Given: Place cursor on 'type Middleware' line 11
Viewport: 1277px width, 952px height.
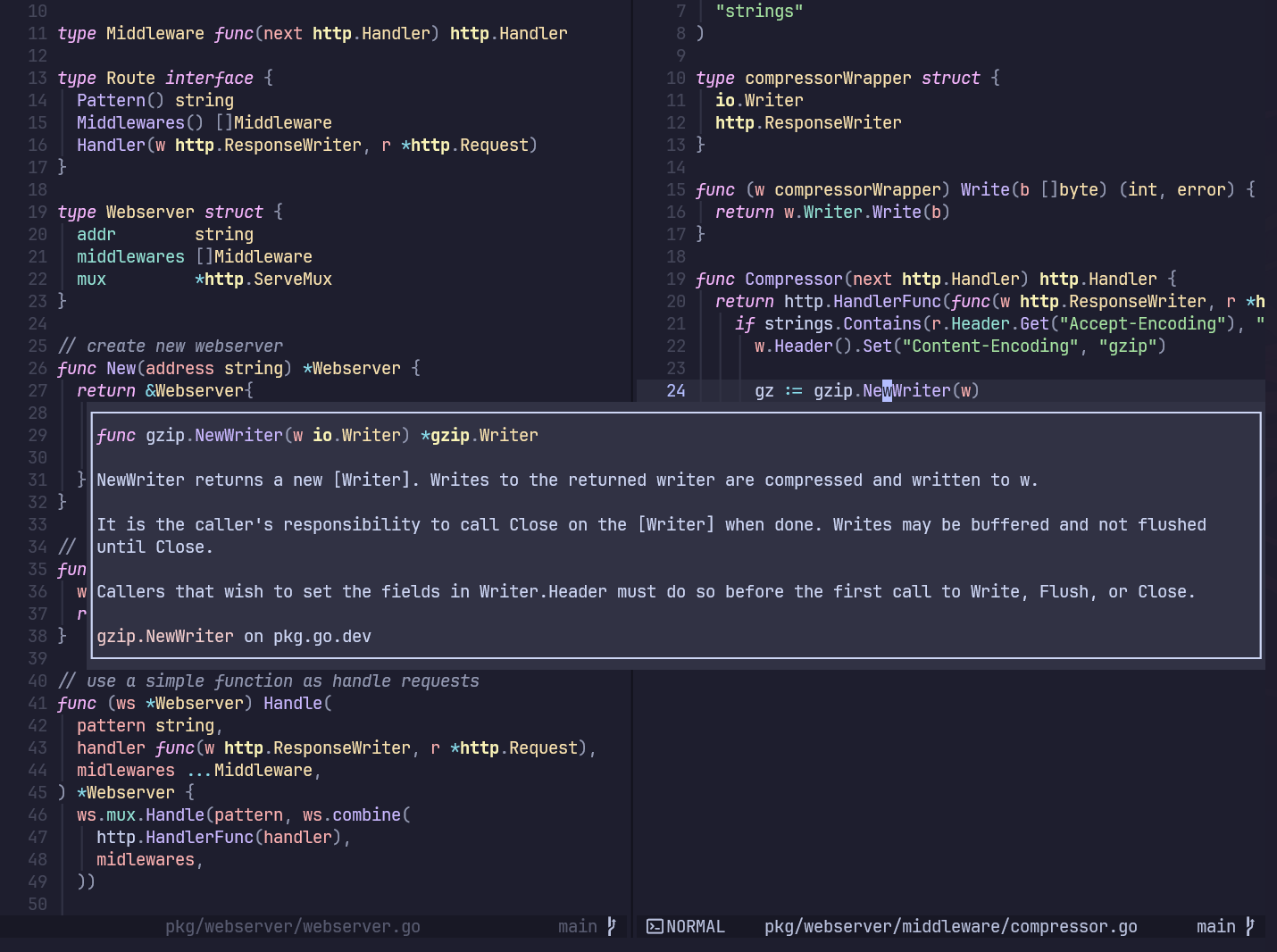Looking at the screenshot, I should point(313,33).
